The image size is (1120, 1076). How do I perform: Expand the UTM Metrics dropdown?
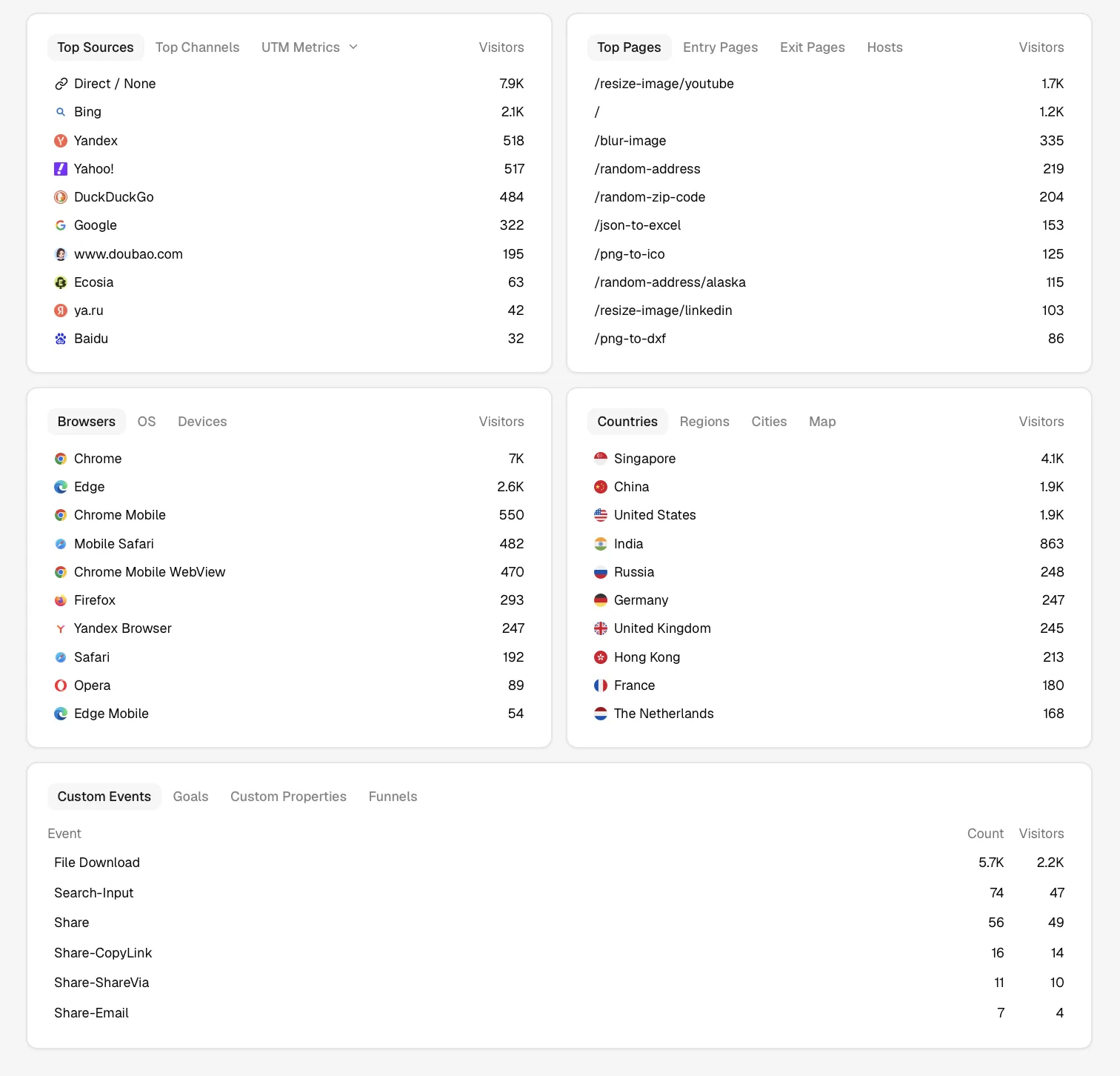[310, 47]
